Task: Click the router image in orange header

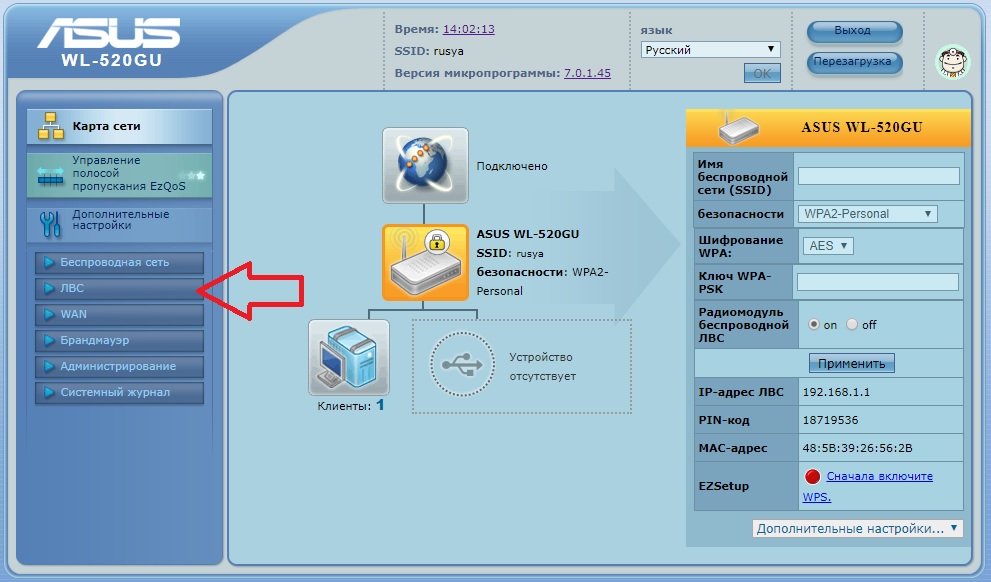Action: coord(738,128)
